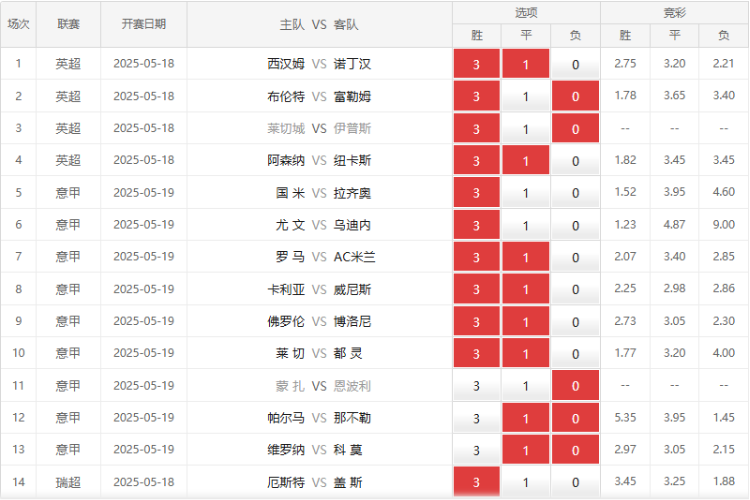Click win odds 3.45 for 厄斯特 match
This screenshot has height=500, width=750.
tap(625, 481)
